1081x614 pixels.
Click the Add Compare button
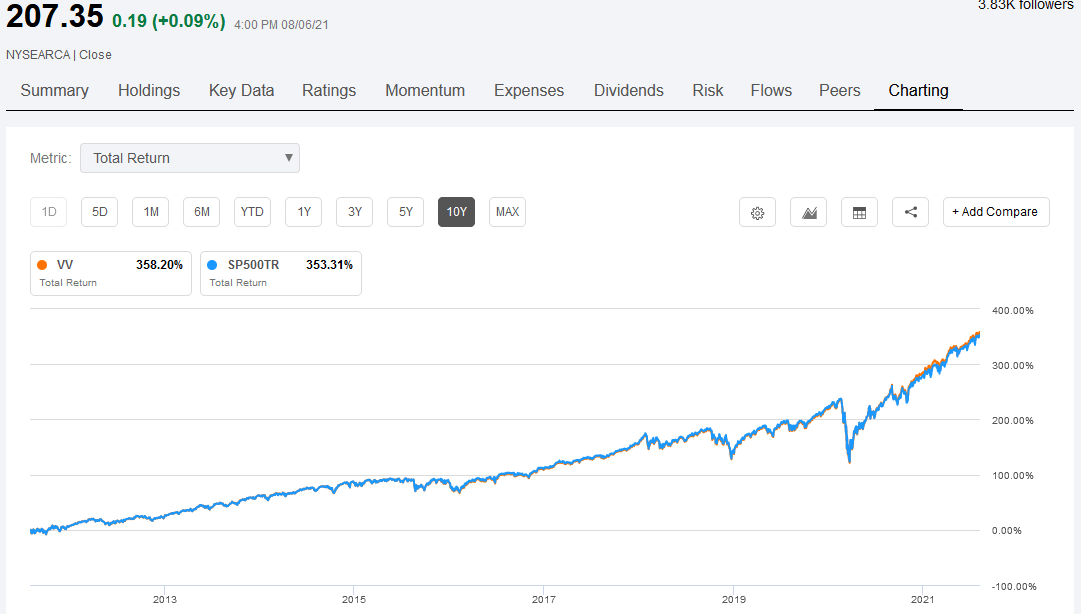tap(996, 212)
